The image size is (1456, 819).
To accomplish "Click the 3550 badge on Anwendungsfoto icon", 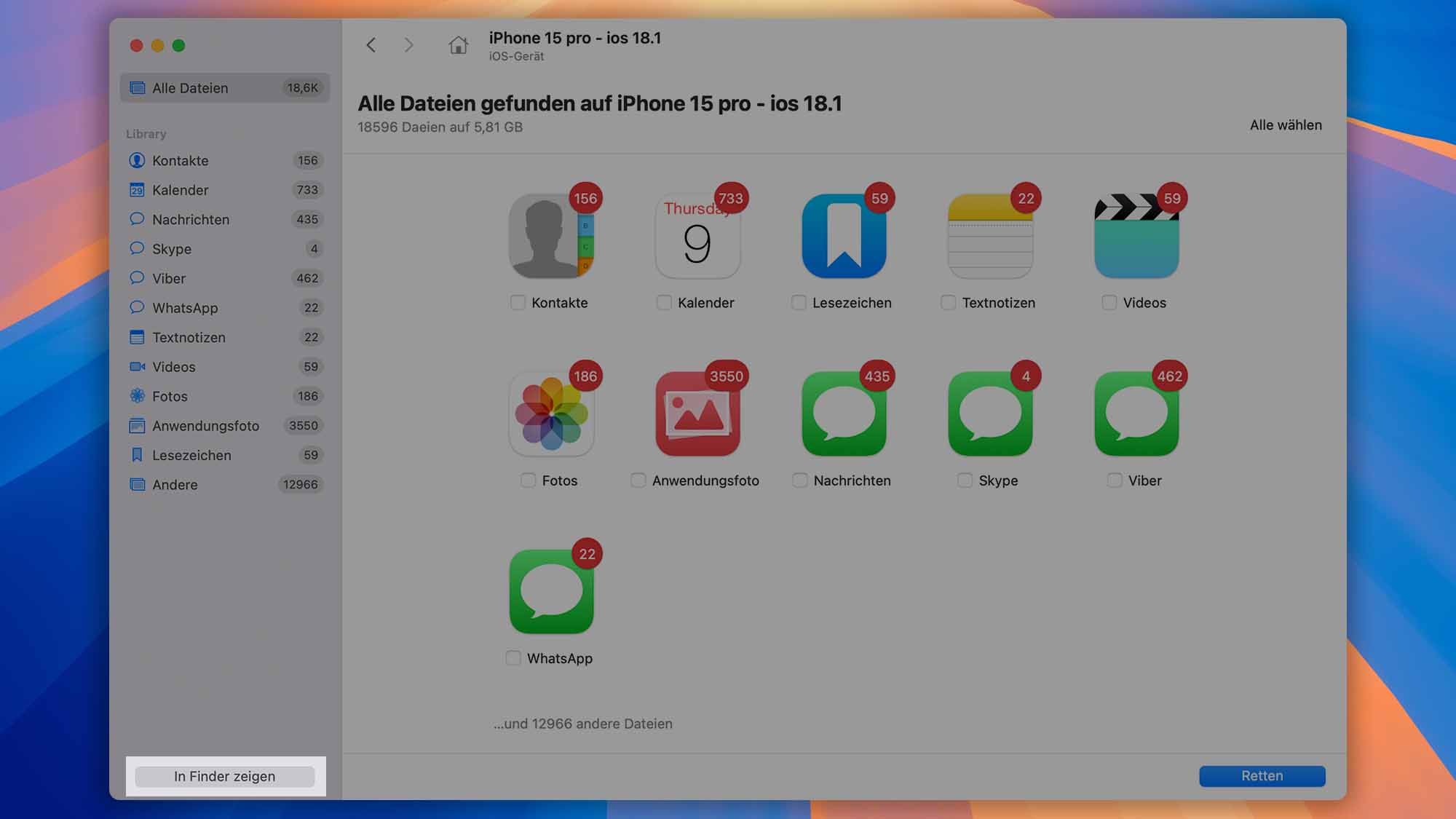I will (727, 376).
